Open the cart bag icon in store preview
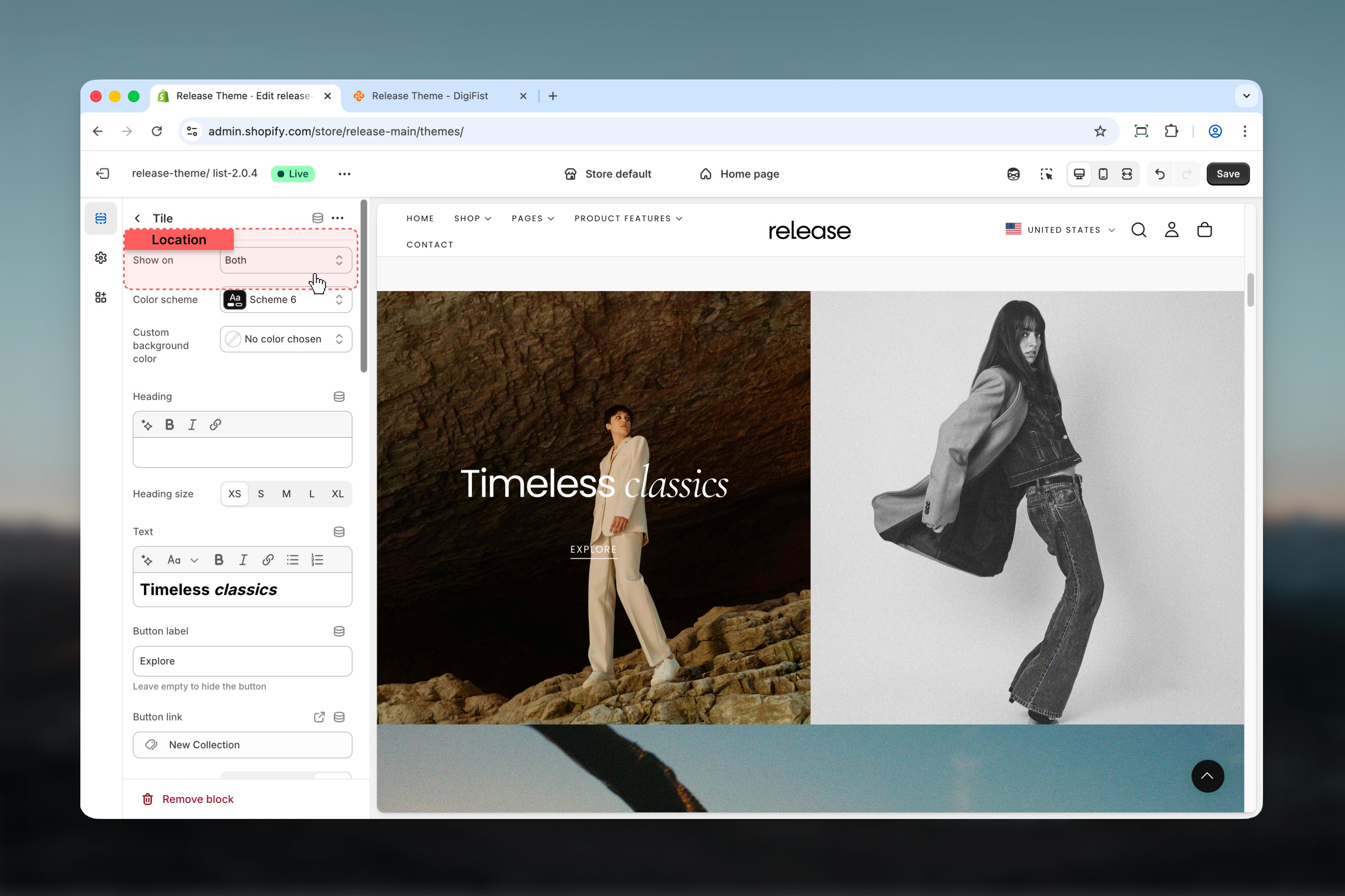The image size is (1345, 896). click(x=1204, y=230)
